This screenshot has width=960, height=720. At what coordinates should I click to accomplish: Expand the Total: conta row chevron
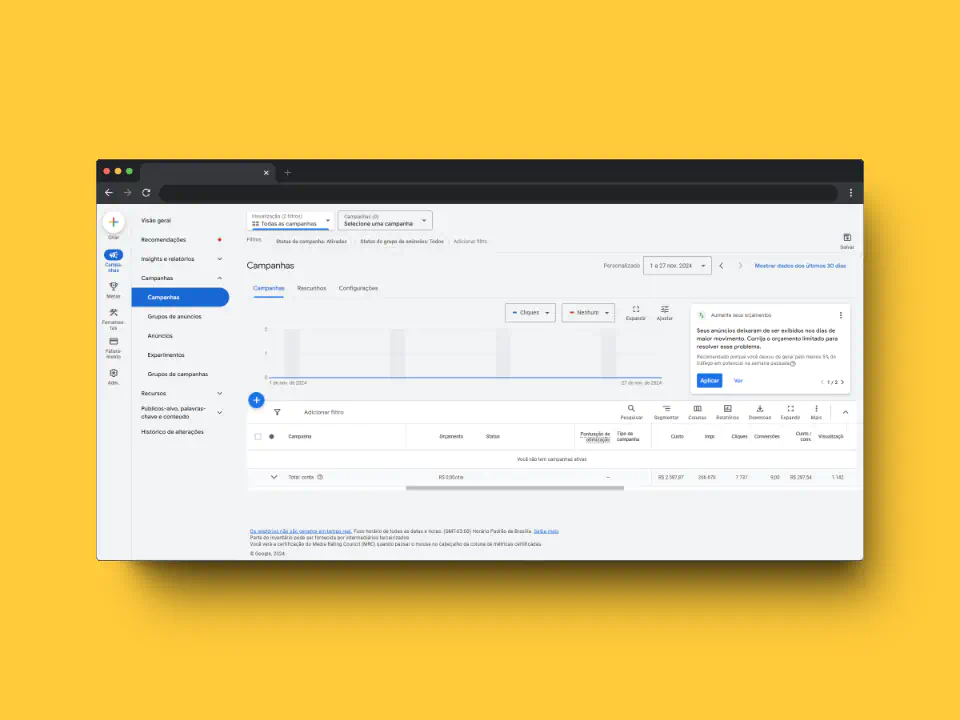[x=274, y=477]
